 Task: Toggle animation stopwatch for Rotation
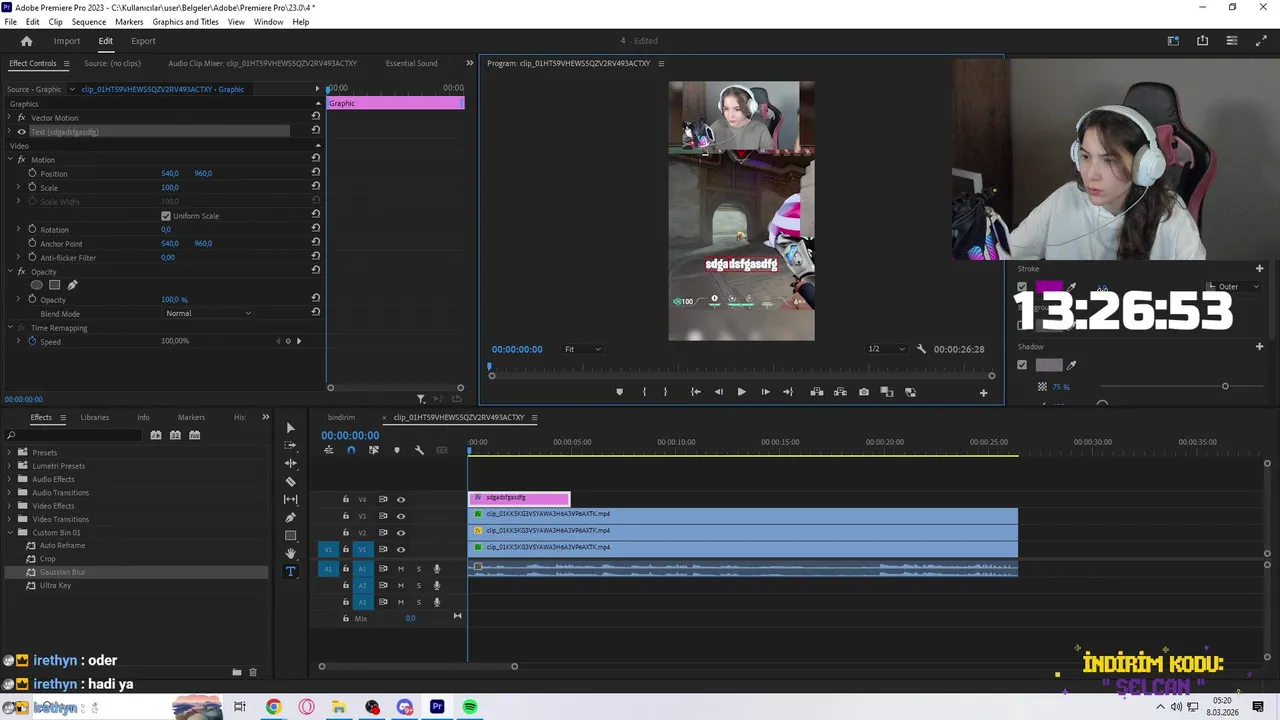coord(32,229)
